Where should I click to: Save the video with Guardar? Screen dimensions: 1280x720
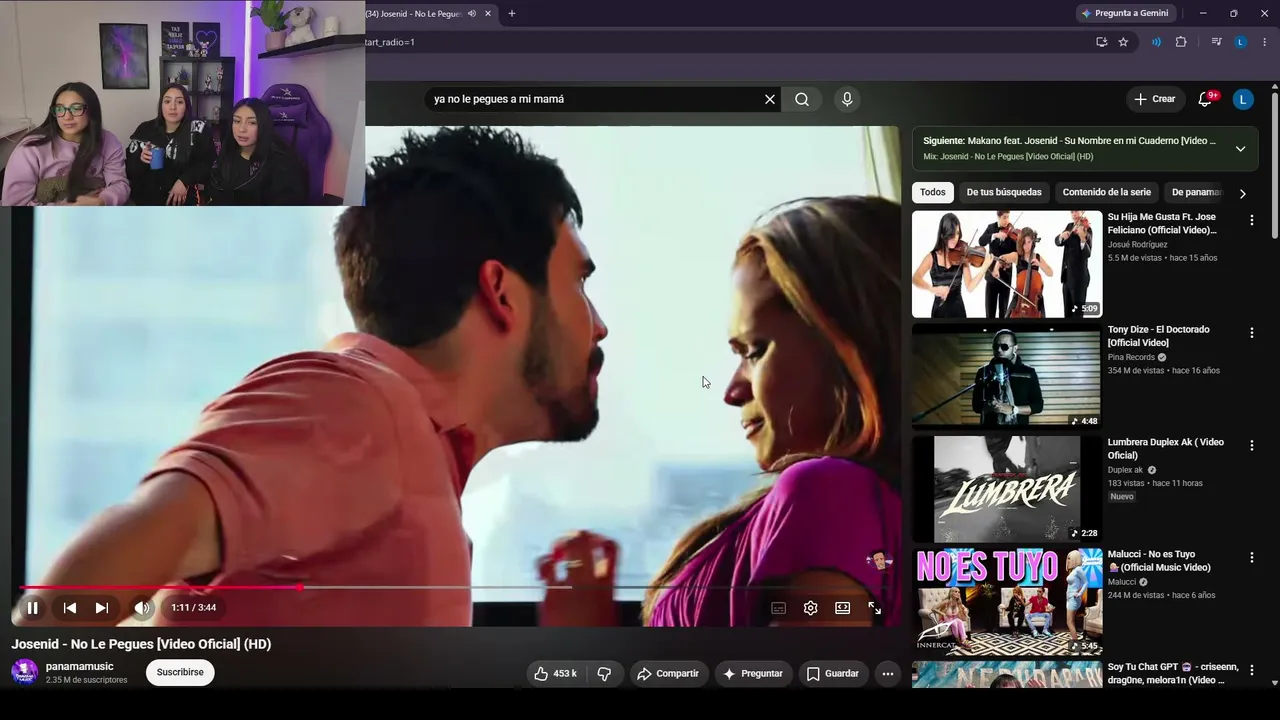coord(833,674)
